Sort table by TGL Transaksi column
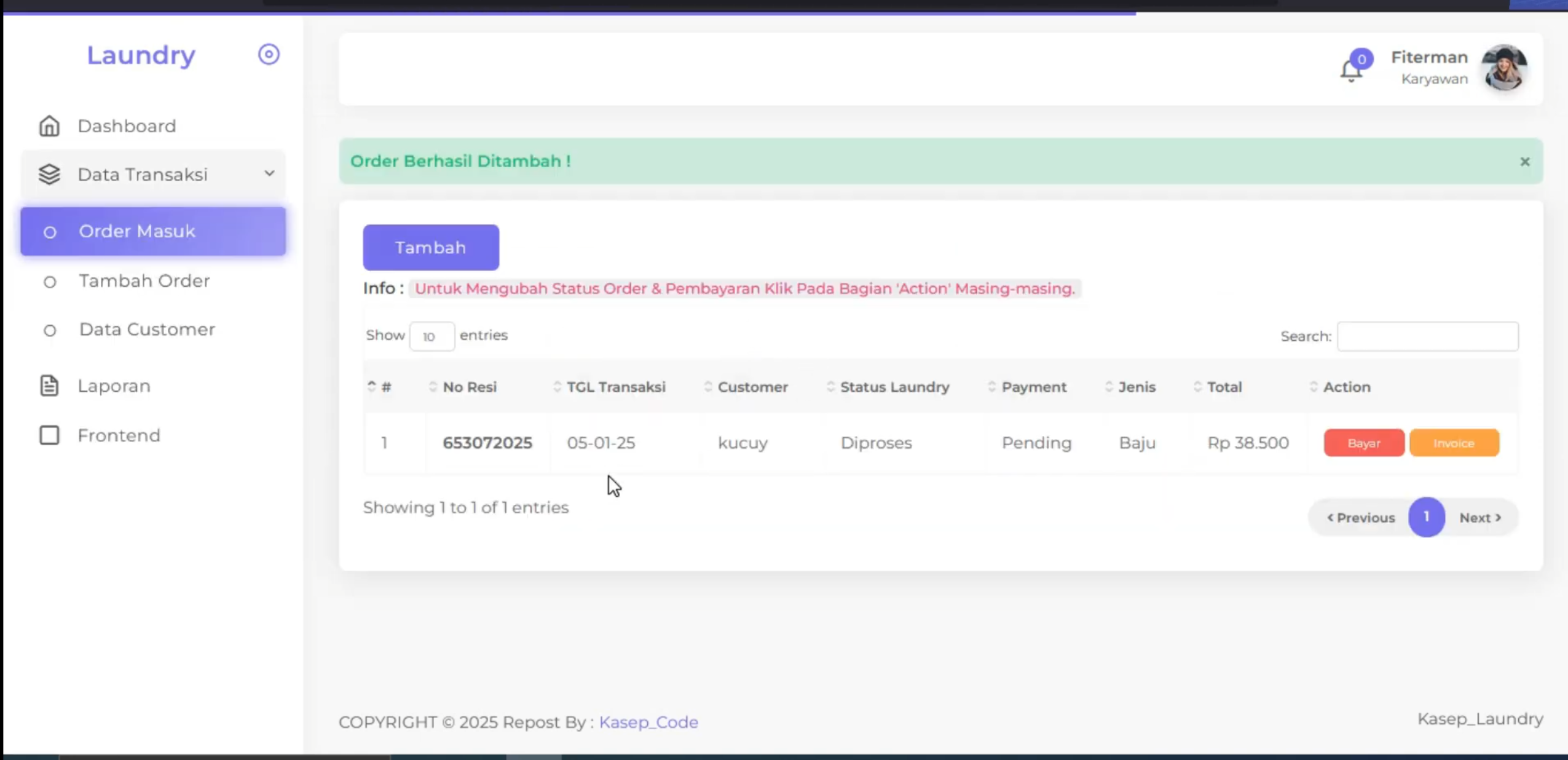Image resolution: width=1568 pixels, height=760 pixels. point(616,387)
